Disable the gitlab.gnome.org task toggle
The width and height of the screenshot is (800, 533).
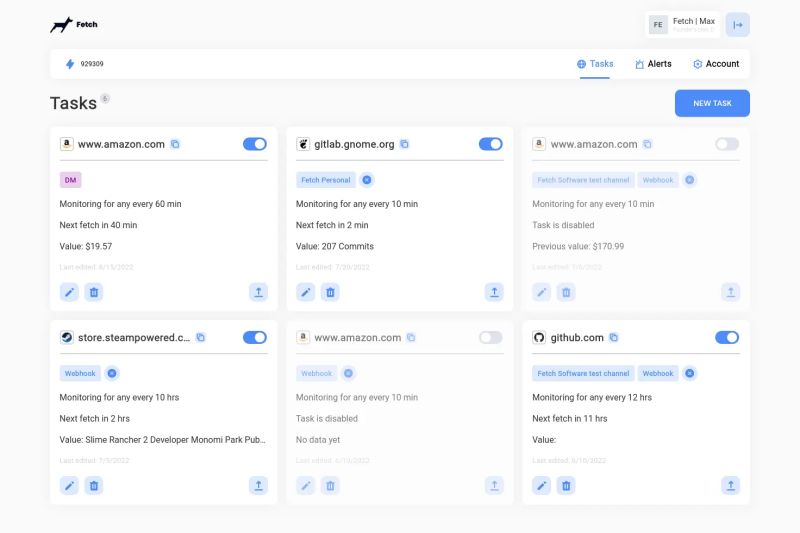pyautogui.click(x=491, y=144)
